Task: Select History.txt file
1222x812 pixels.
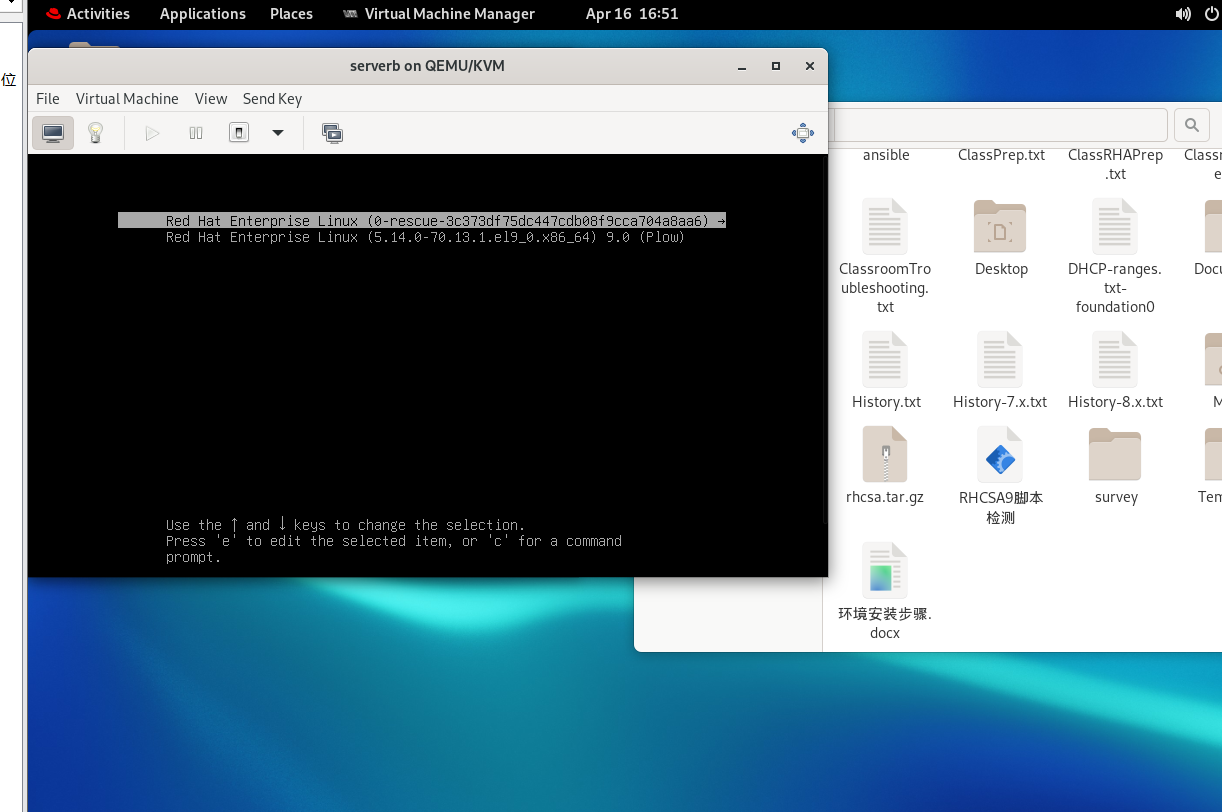Action: (x=886, y=370)
